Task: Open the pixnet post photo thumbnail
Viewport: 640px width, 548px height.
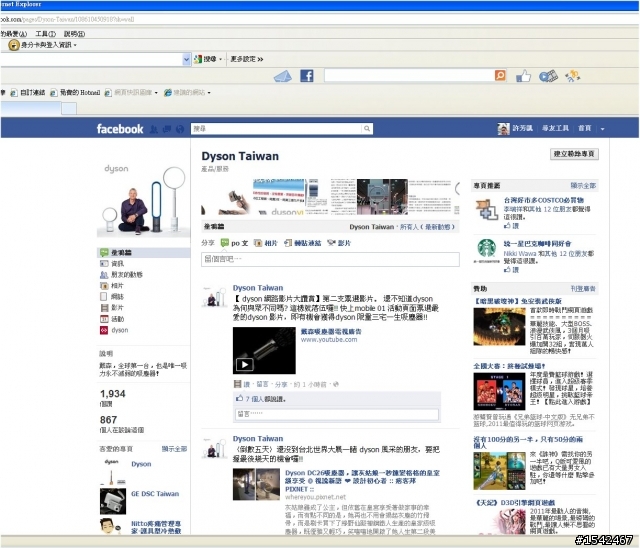Action: click(256, 484)
